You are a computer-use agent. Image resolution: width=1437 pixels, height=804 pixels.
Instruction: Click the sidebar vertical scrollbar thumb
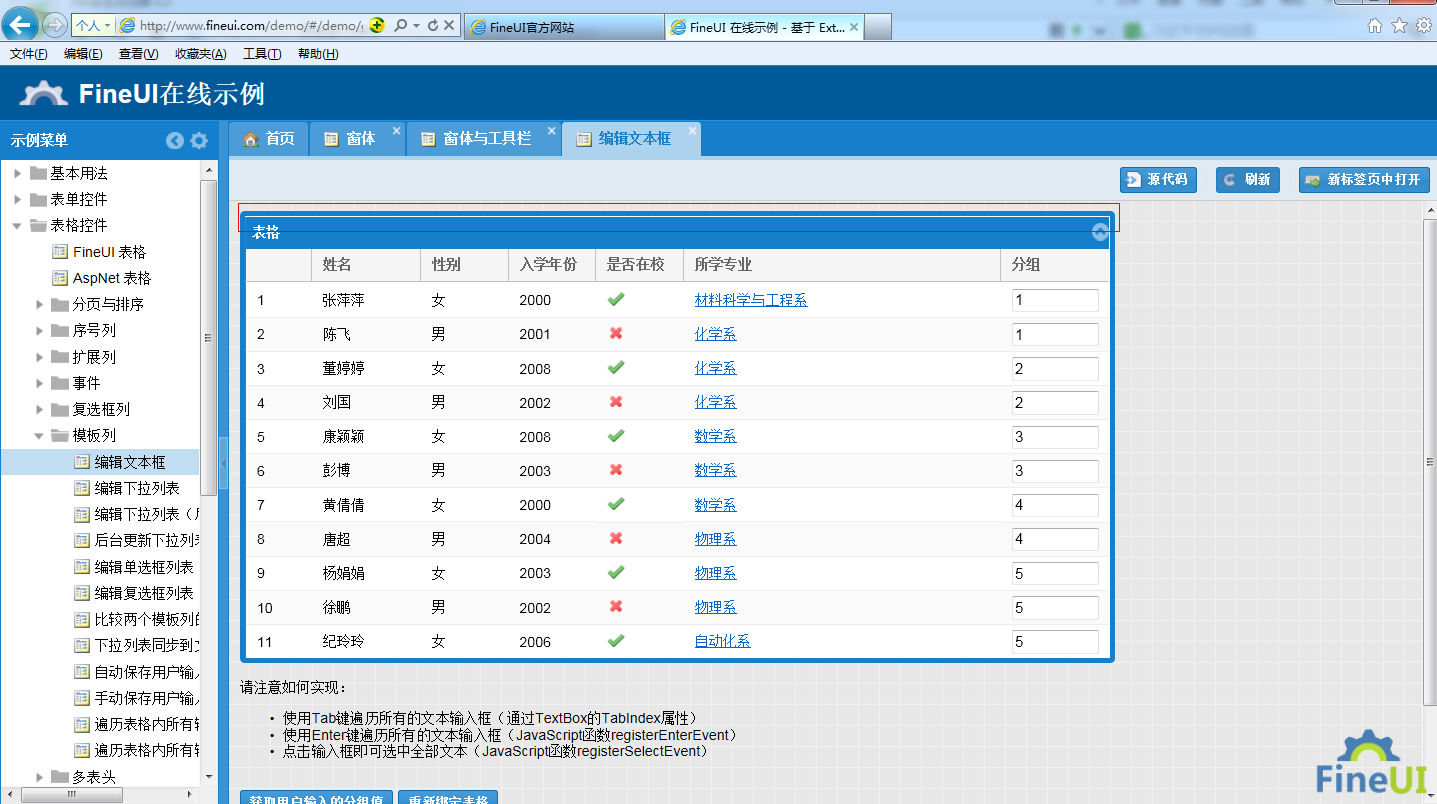[208, 338]
